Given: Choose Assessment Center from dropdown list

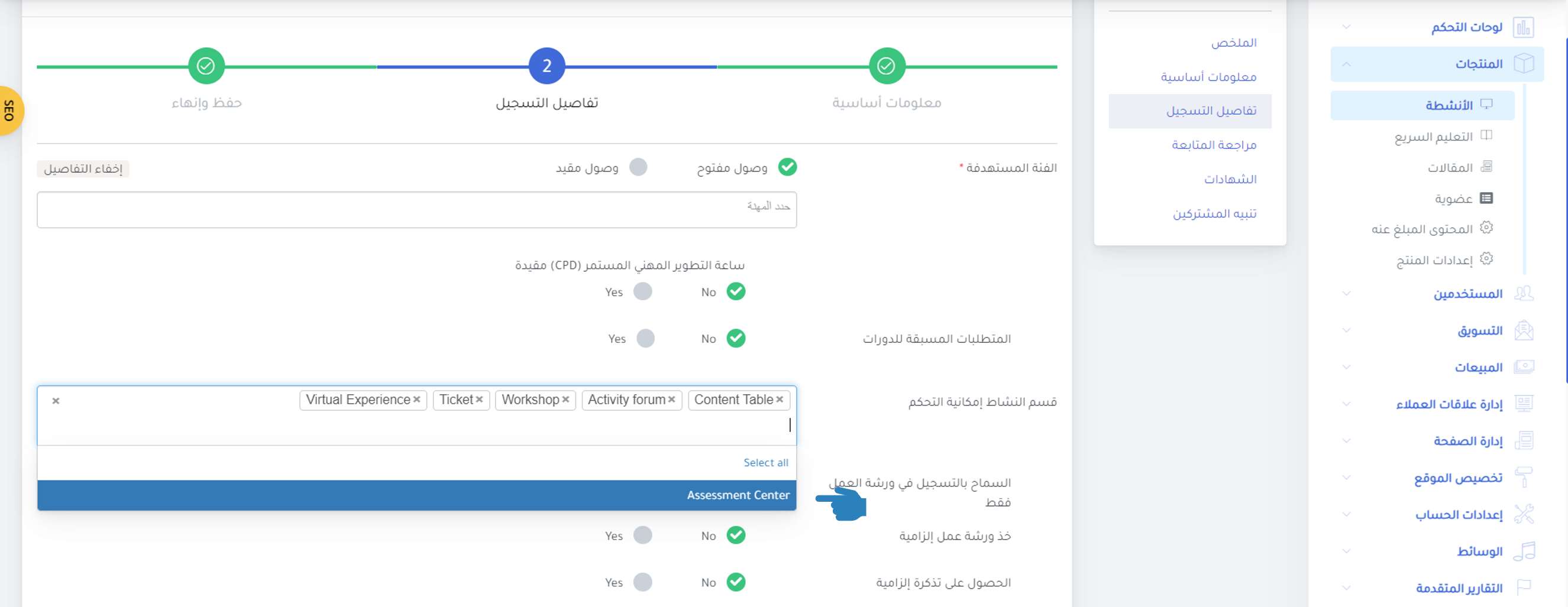Looking at the screenshot, I should [737, 495].
